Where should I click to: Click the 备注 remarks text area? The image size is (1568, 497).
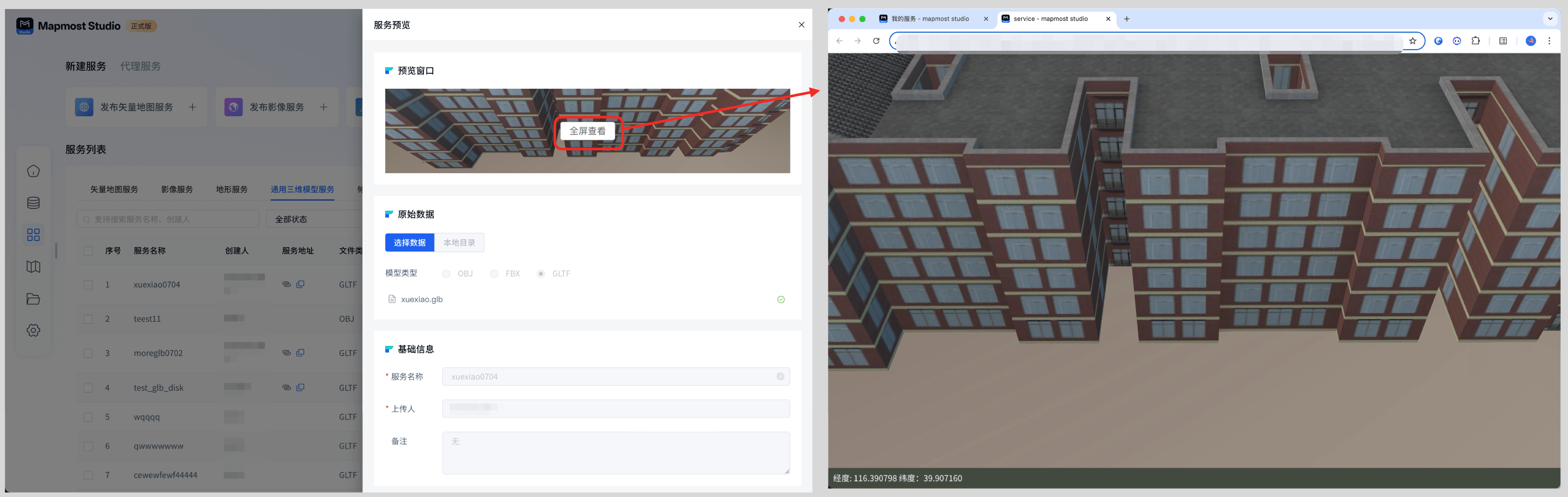click(x=616, y=453)
